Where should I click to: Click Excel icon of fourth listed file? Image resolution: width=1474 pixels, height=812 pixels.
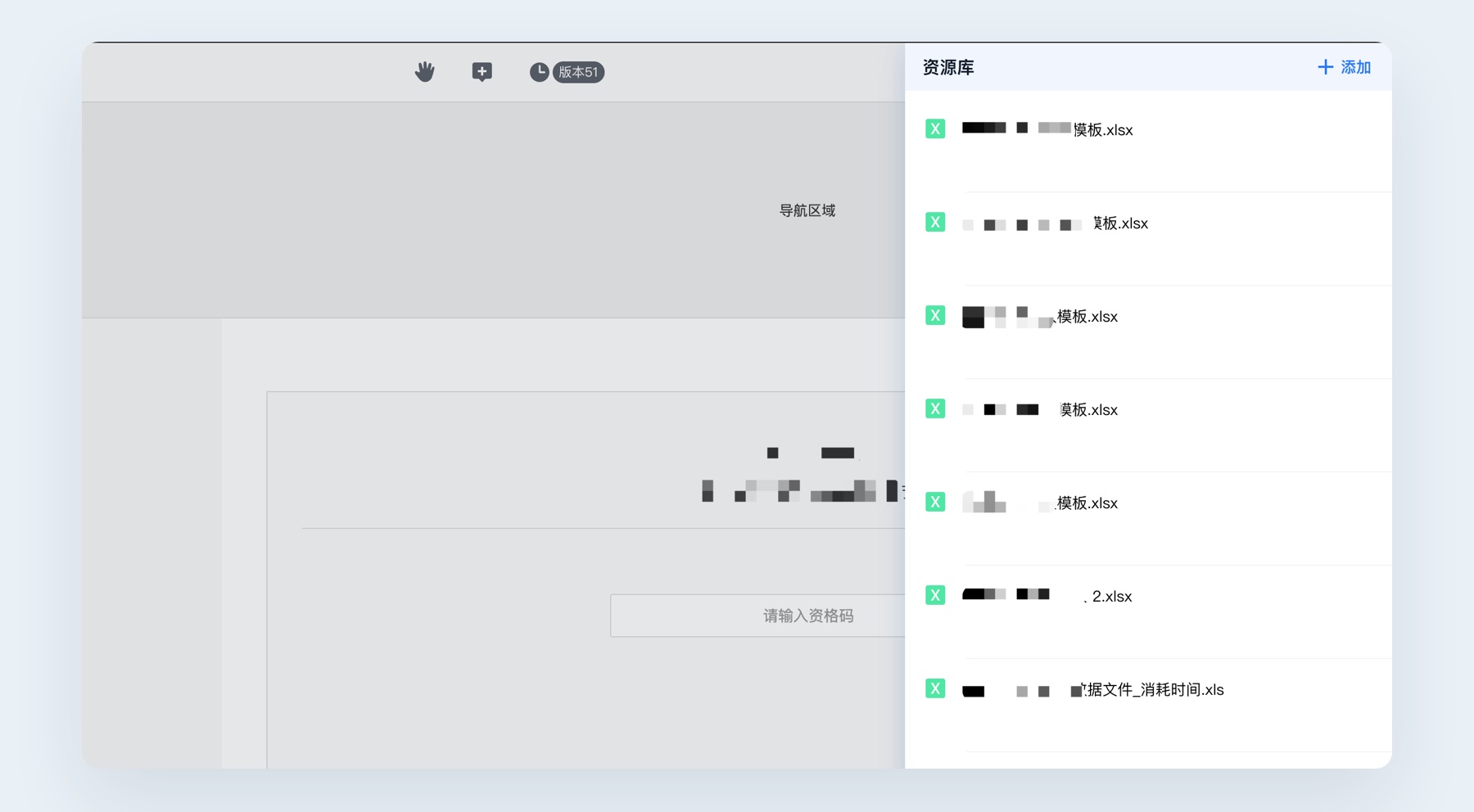click(x=935, y=409)
